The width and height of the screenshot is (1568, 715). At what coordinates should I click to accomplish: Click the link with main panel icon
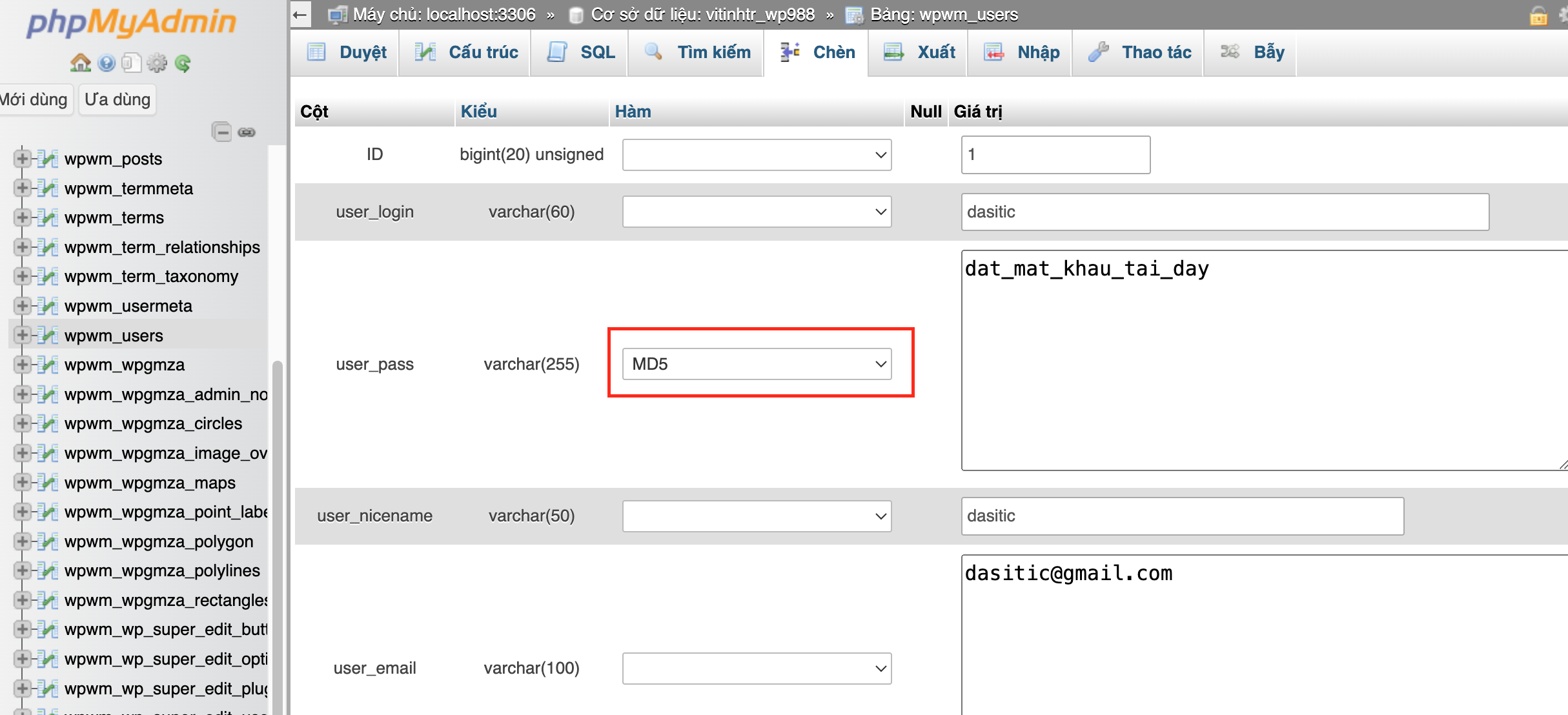247,132
